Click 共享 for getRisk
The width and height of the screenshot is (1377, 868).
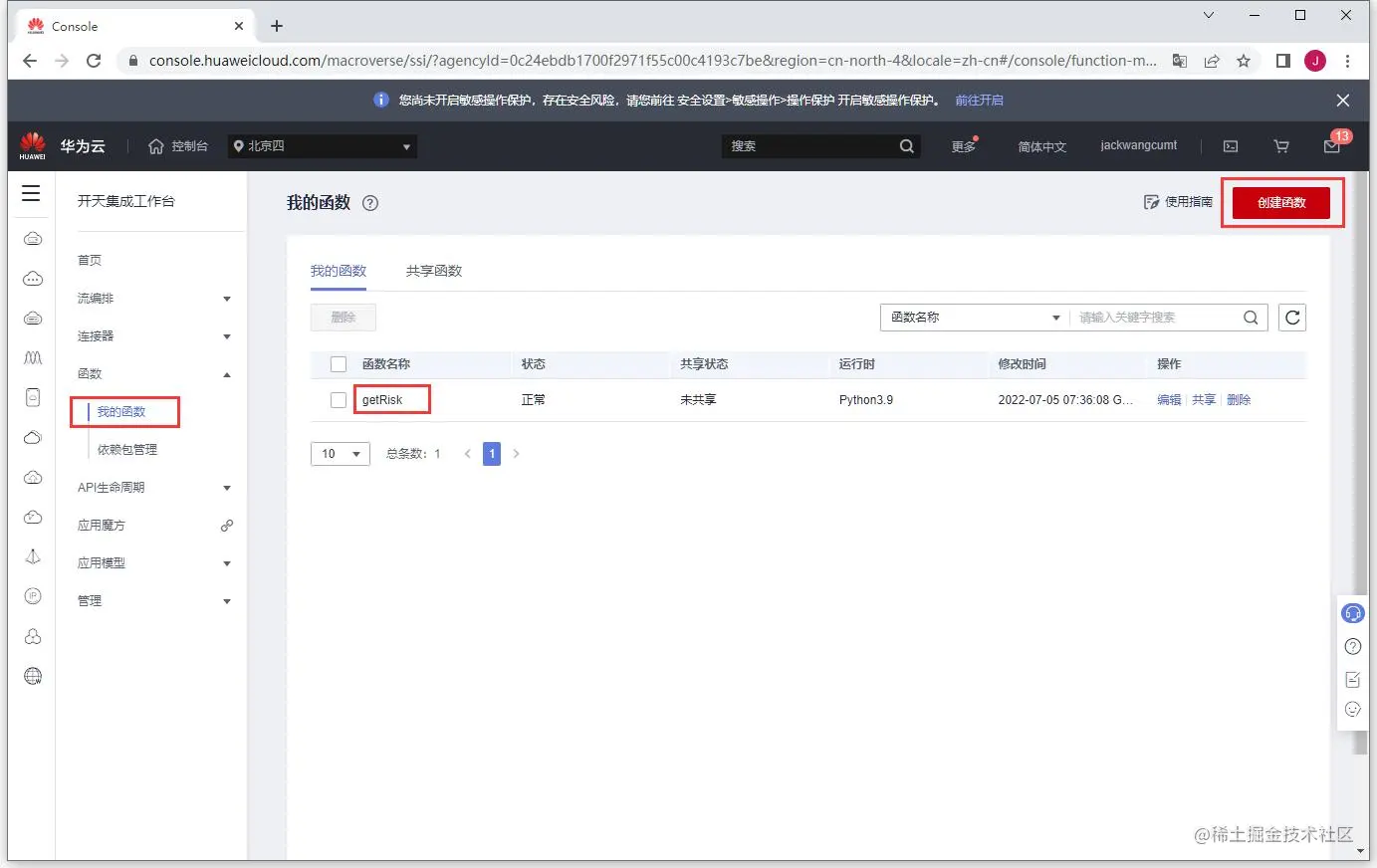point(1204,400)
